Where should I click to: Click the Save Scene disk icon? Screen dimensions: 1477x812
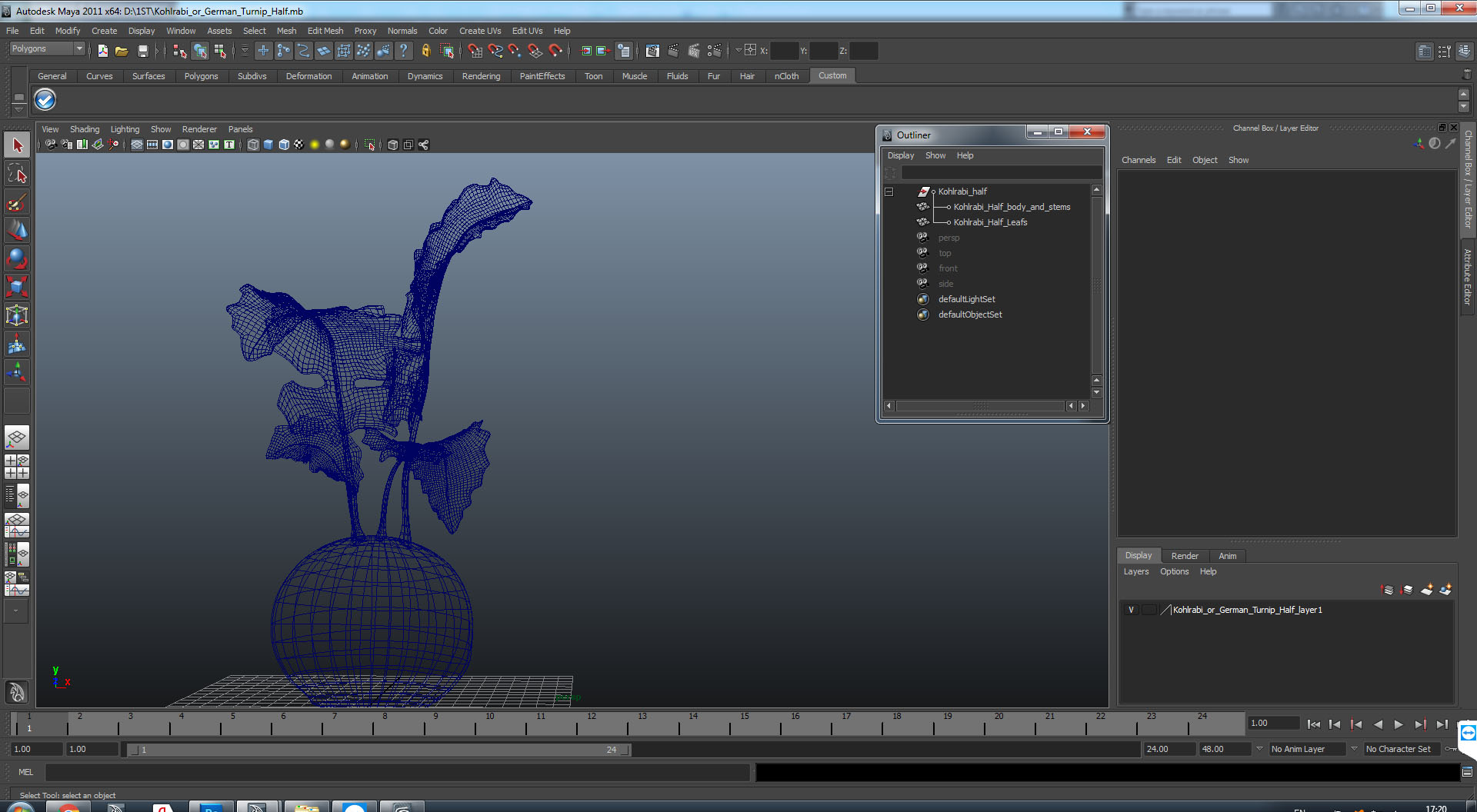142,51
